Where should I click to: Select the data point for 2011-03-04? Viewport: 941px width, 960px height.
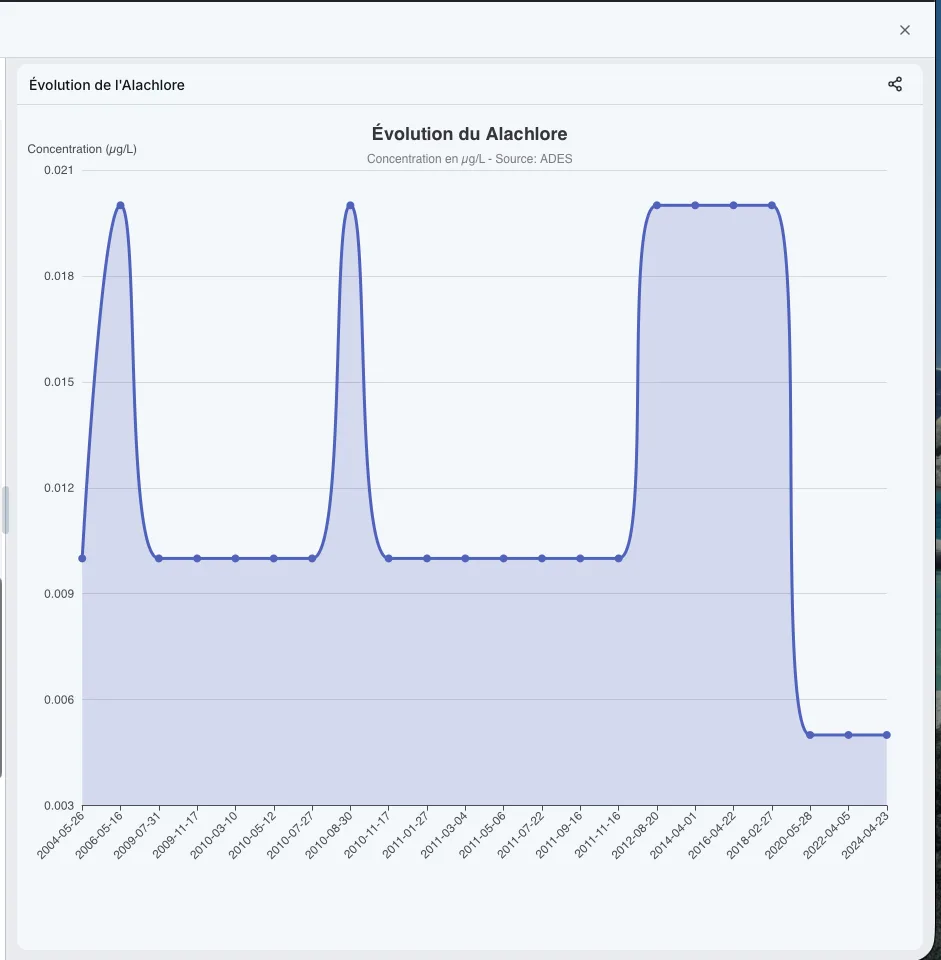click(x=465, y=558)
